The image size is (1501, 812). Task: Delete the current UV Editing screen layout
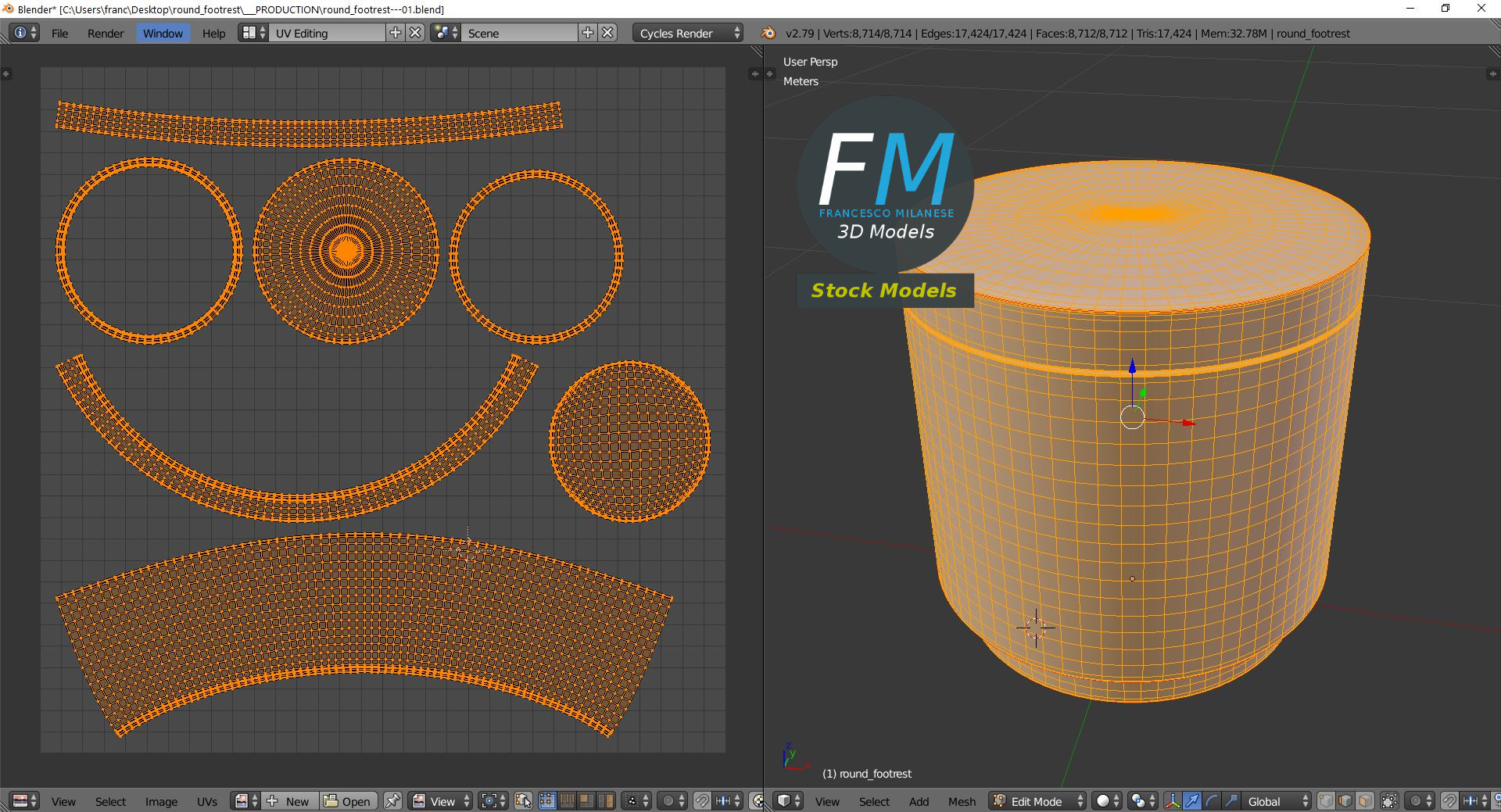[x=416, y=33]
